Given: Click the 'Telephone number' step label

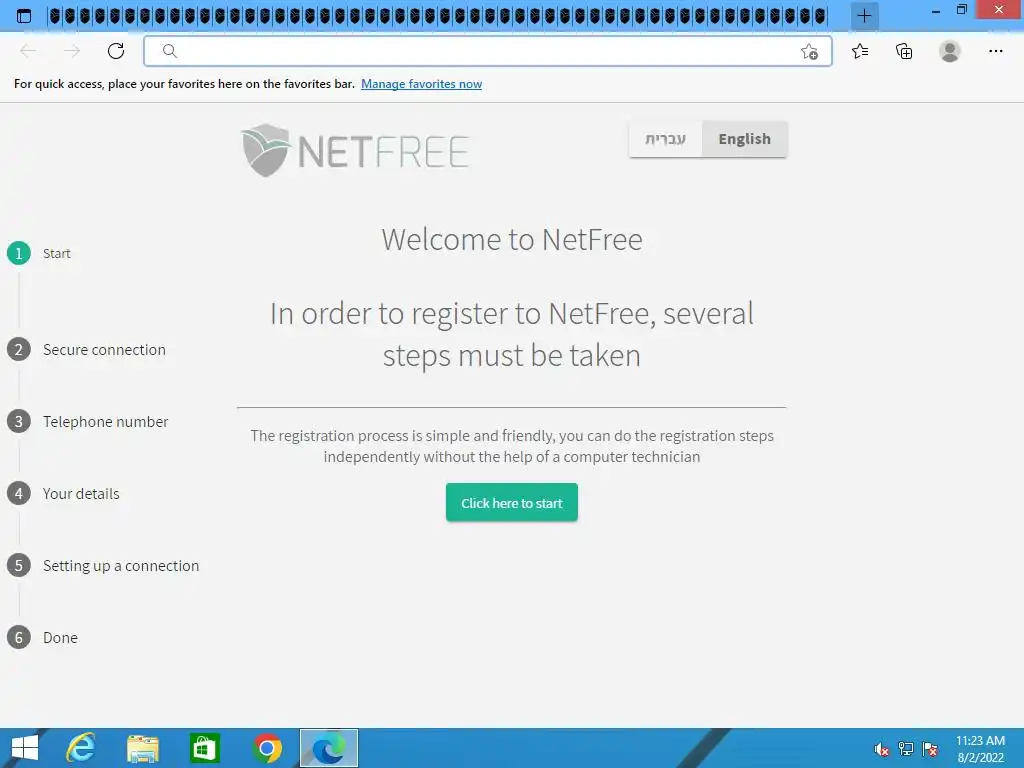Looking at the screenshot, I should click(x=106, y=421).
